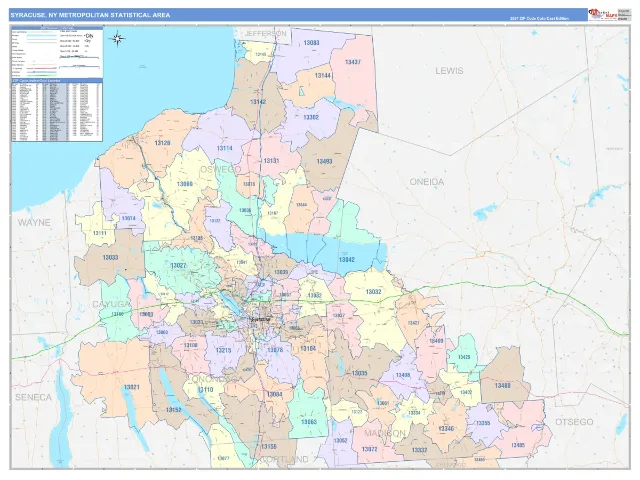Viewport: 640px width, 480px height.
Task: Click ZIP code 13052 label
Action: click(x=340, y=440)
